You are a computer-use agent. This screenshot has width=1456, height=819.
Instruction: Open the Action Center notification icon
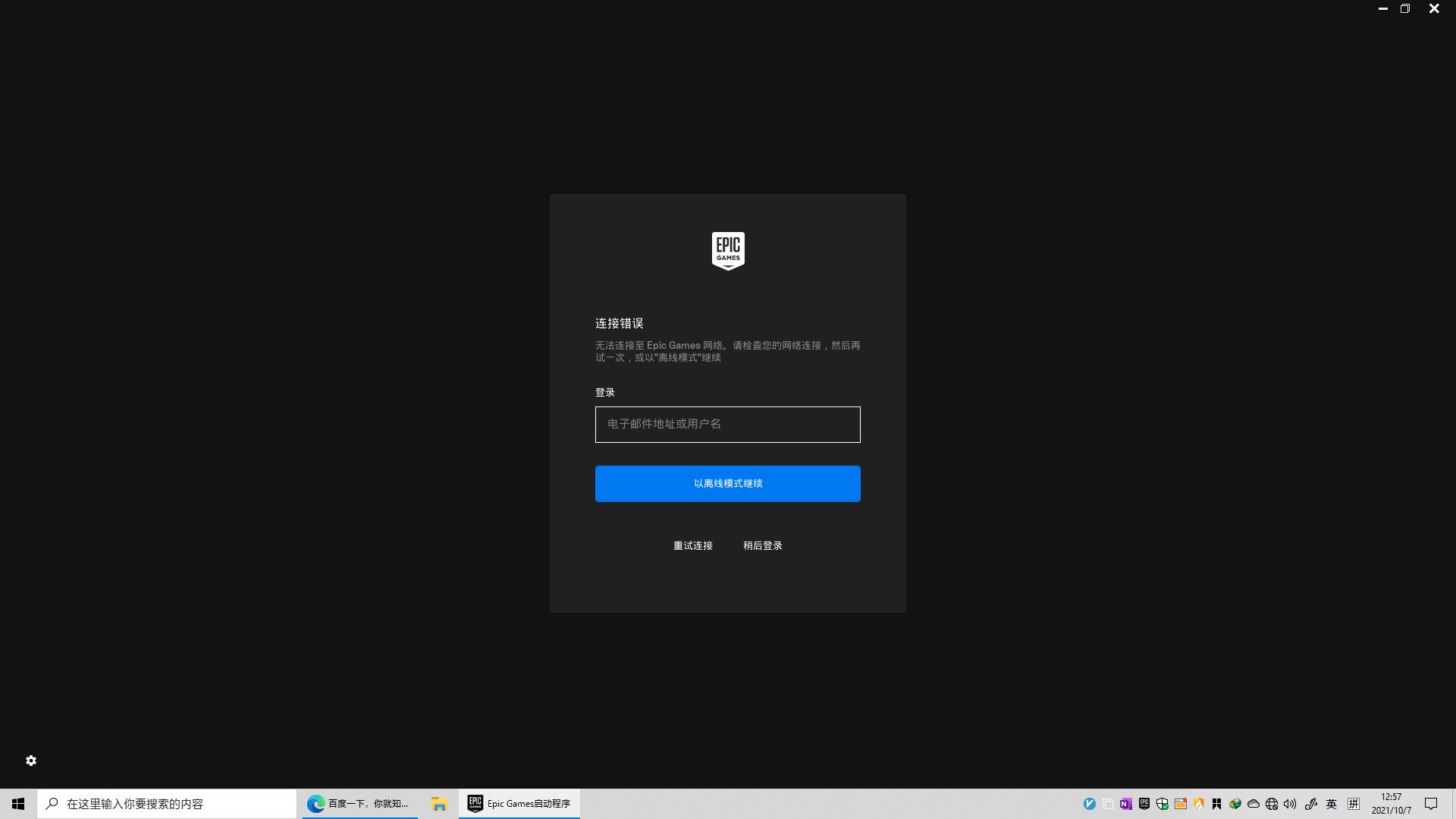1430,804
